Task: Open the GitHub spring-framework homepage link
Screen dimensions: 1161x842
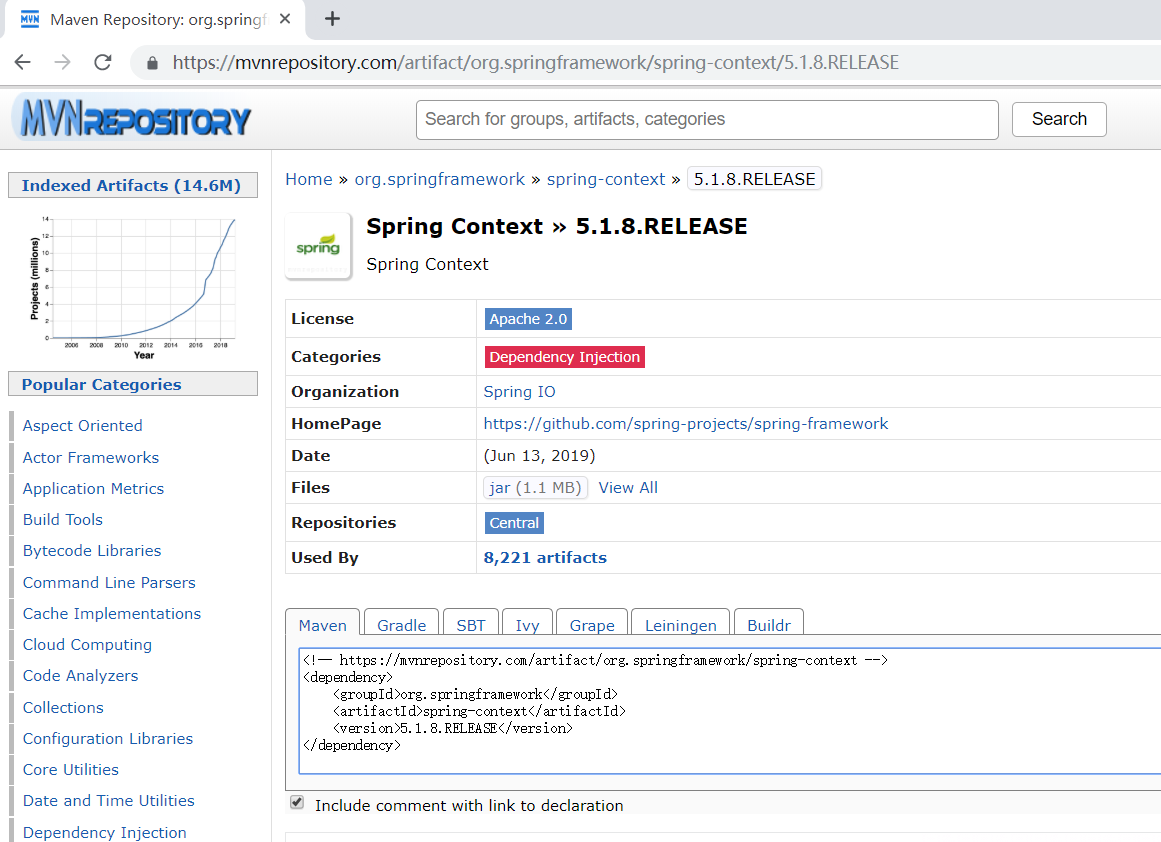Action: pos(686,424)
